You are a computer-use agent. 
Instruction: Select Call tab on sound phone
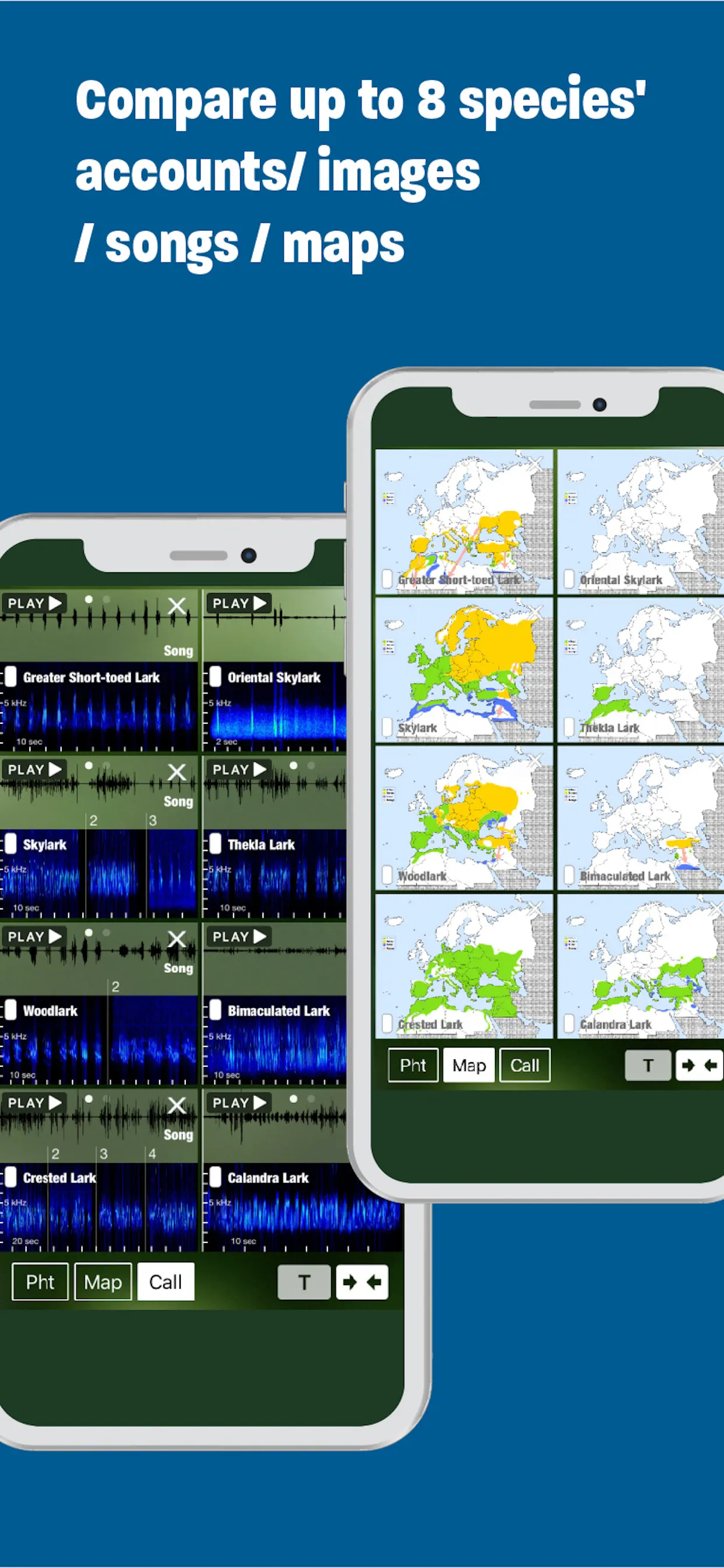(166, 1282)
